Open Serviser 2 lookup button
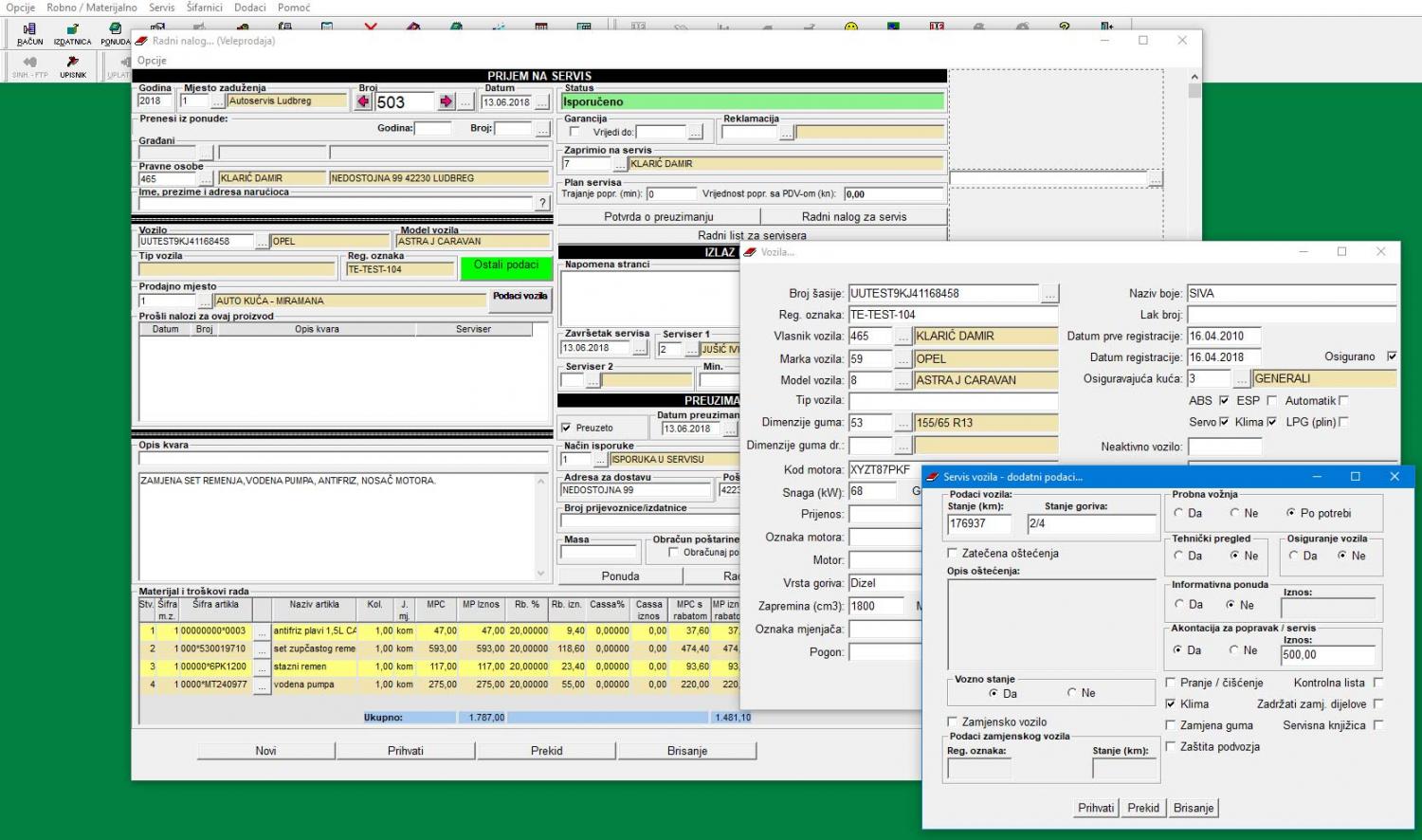 [592, 380]
